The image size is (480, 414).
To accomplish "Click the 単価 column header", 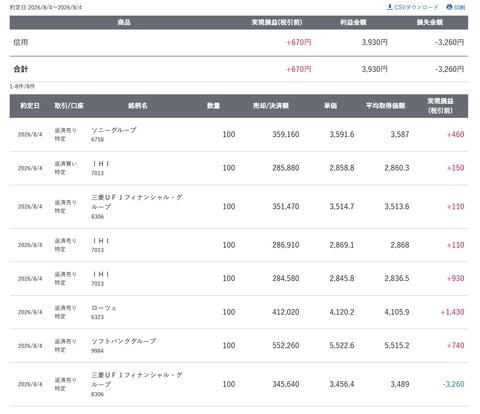I will click(330, 106).
